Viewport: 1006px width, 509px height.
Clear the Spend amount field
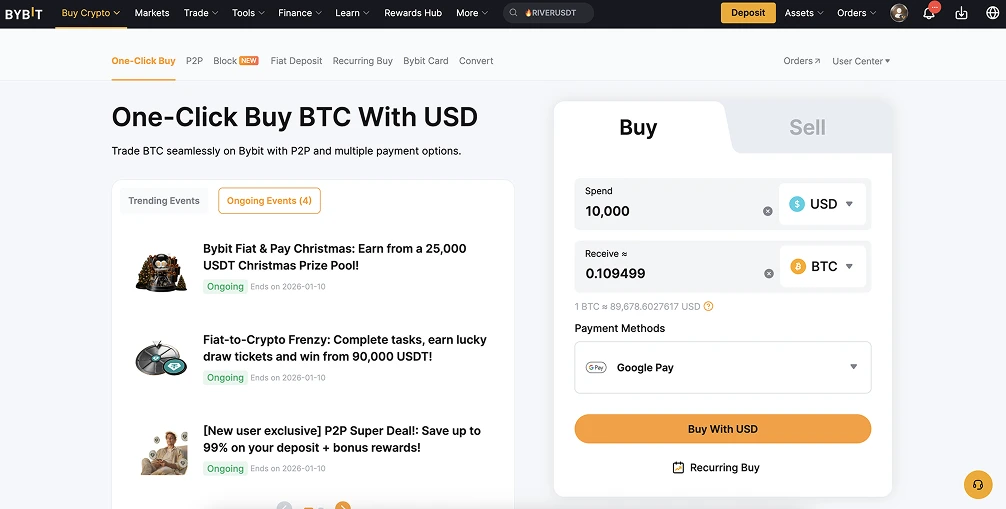pos(767,211)
